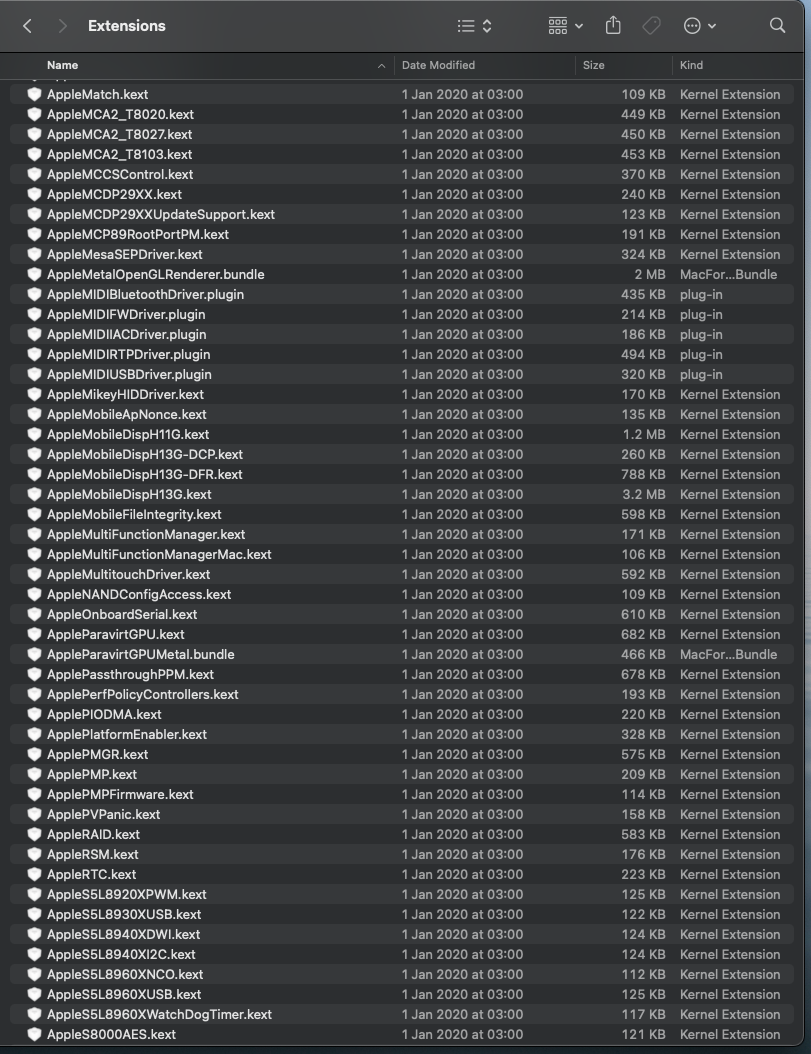
Task: Click the icon beside AppleMIDIBluetoothDriver.plugin
Action: (34, 294)
